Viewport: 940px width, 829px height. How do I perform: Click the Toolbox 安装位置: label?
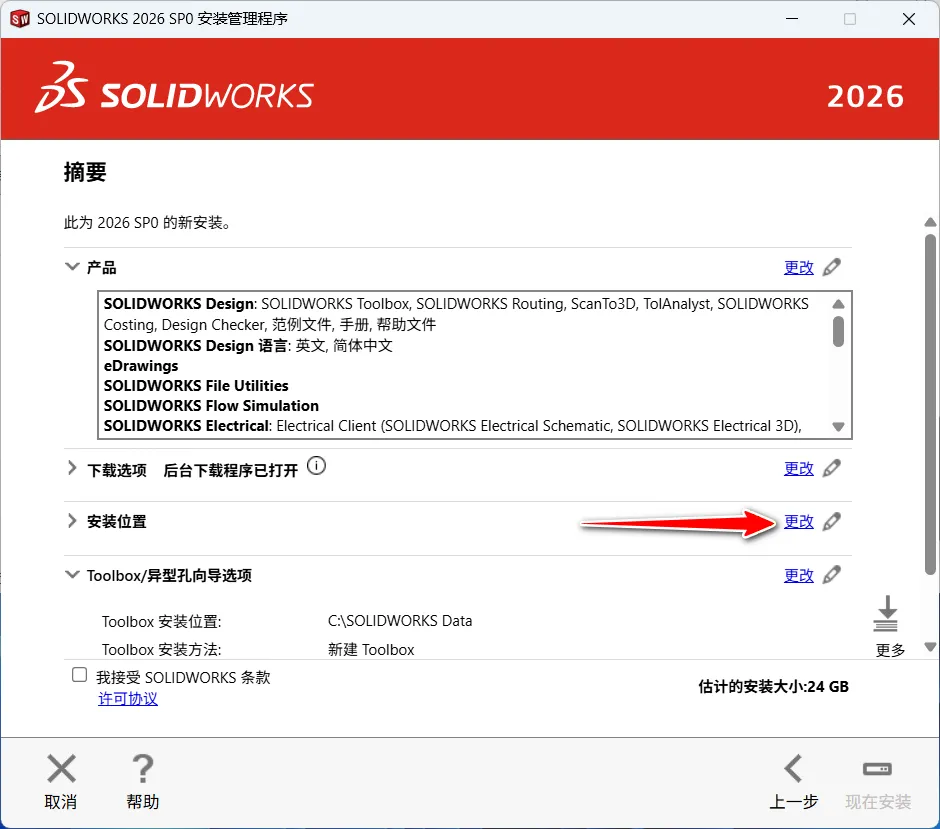(161, 622)
